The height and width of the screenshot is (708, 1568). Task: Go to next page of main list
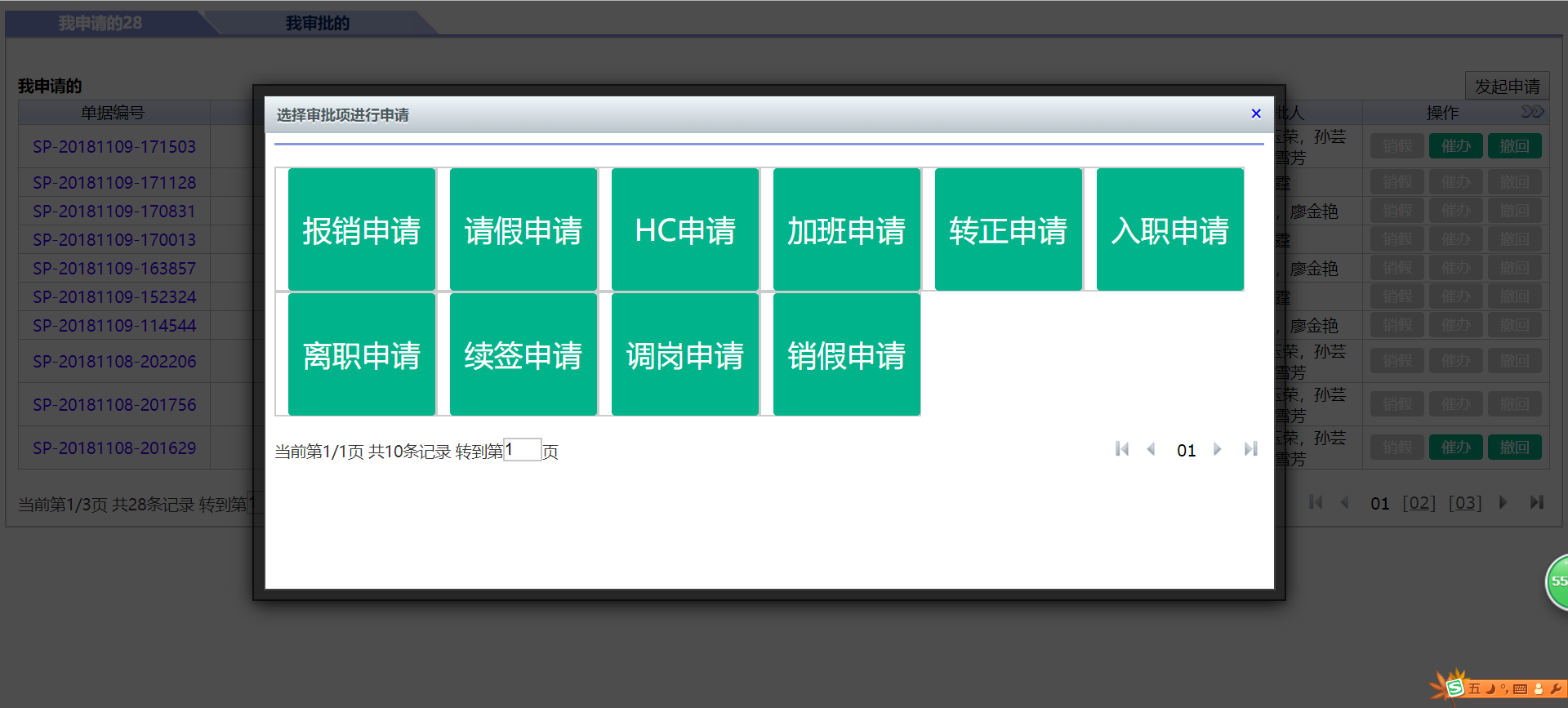tap(1503, 502)
